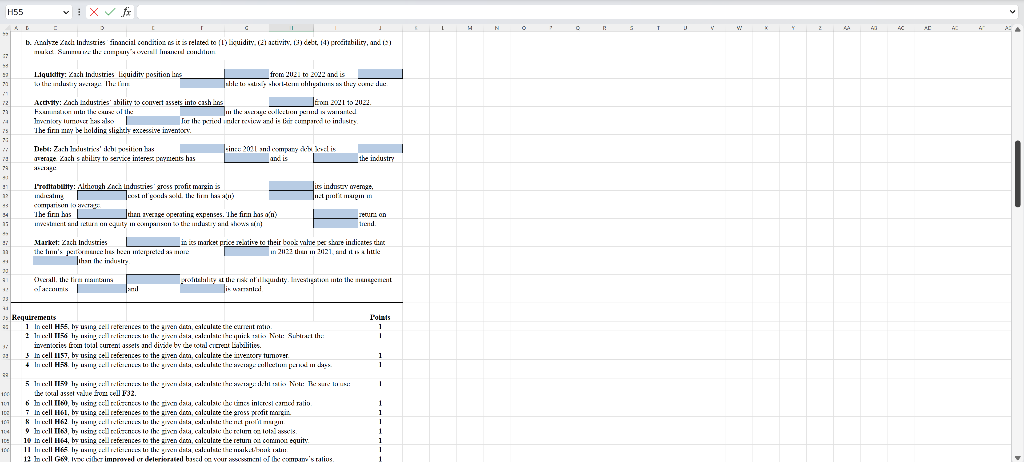Click the 'Activity:' paragraph heading
Screen dimensions: 1024x462
click(46, 103)
